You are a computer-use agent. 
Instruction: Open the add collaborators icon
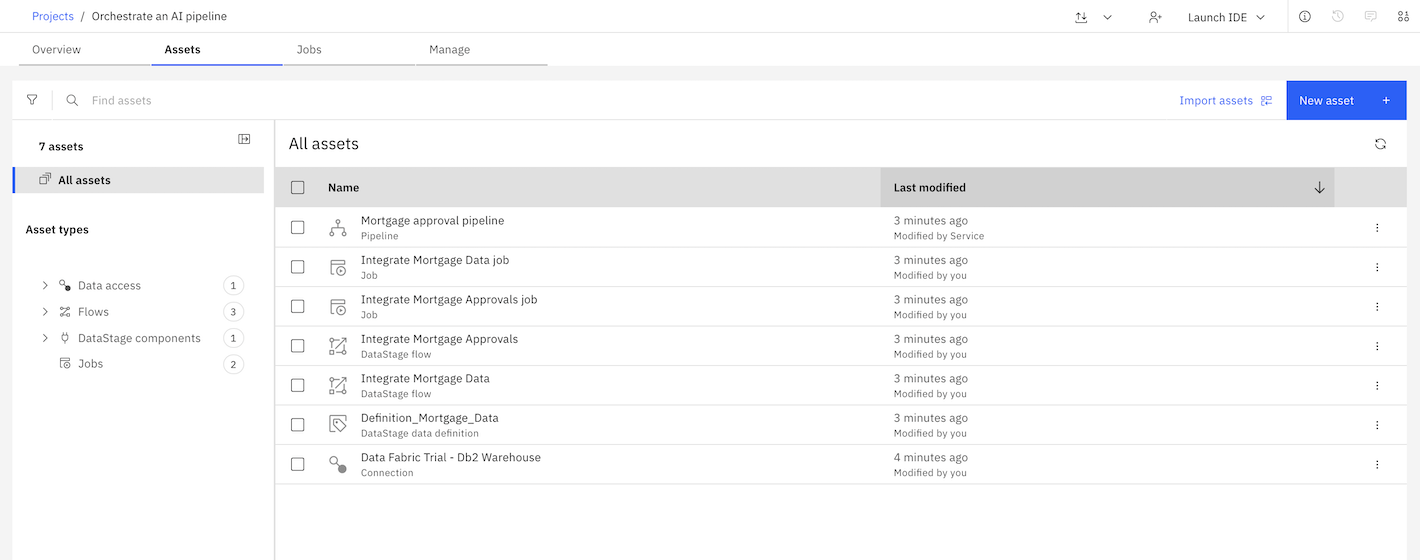(1155, 17)
